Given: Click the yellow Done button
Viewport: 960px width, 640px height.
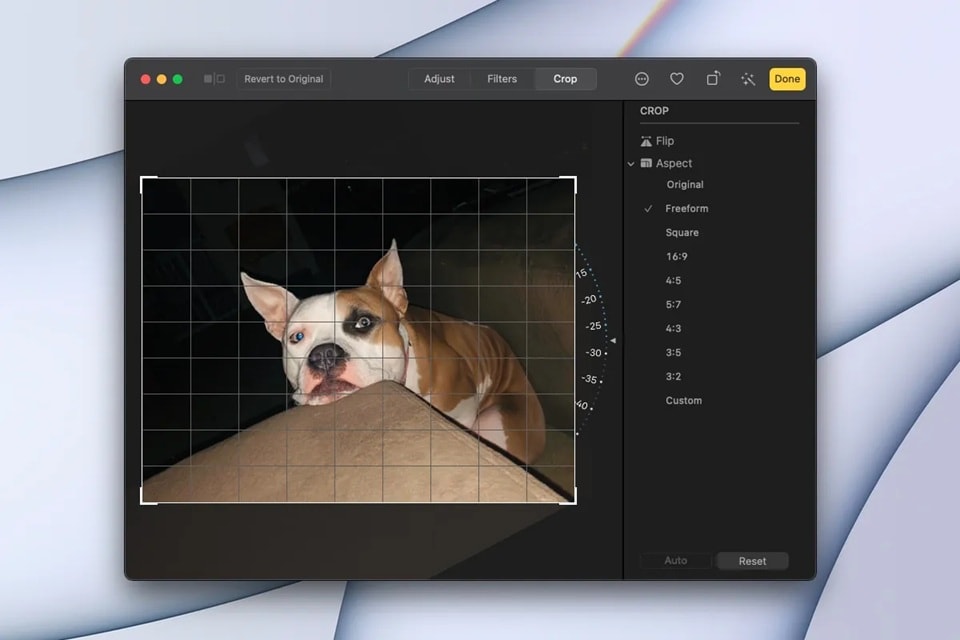Looking at the screenshot, I should point(787,79).
